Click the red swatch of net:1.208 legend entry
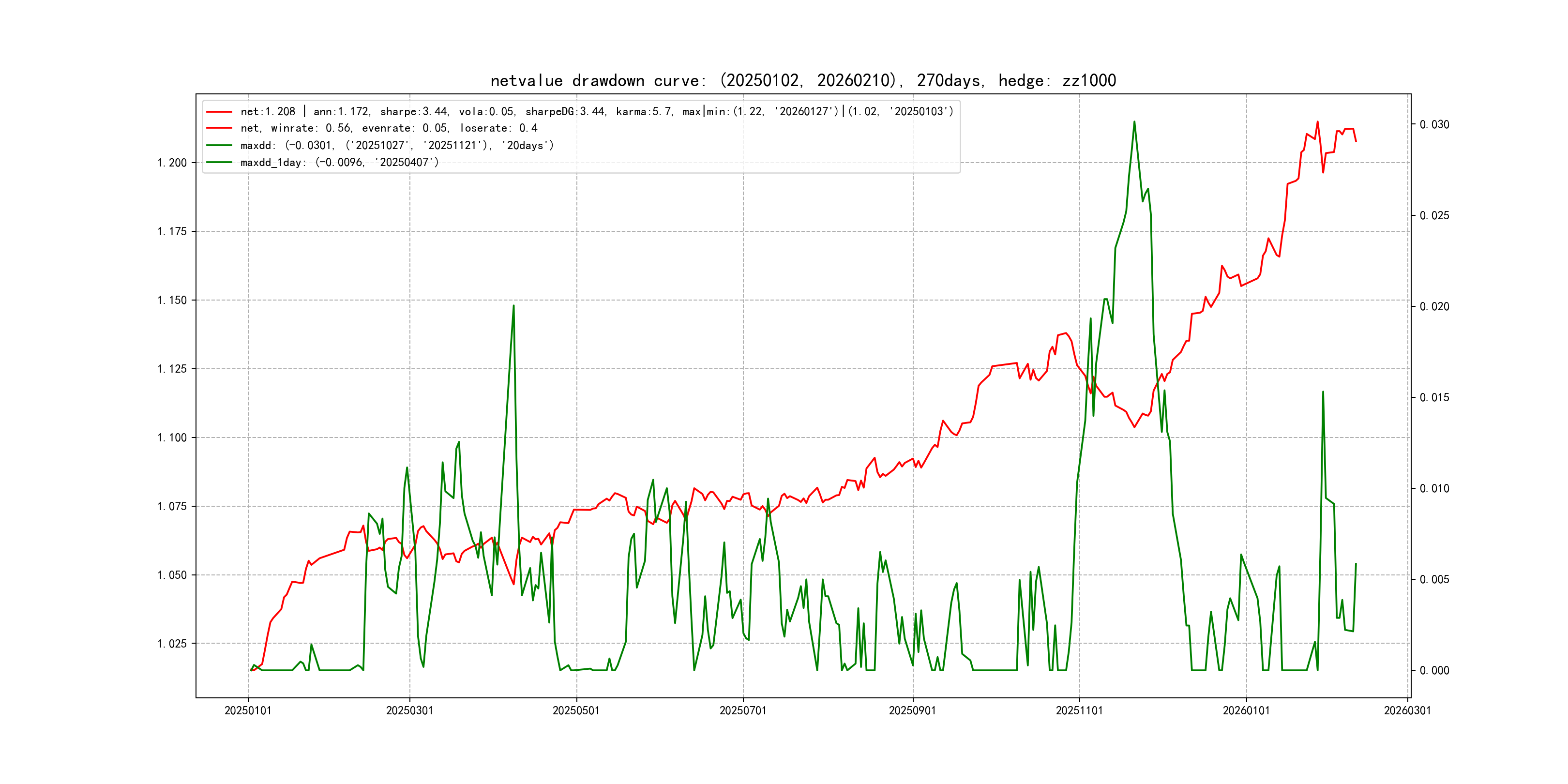 point(219,112)
